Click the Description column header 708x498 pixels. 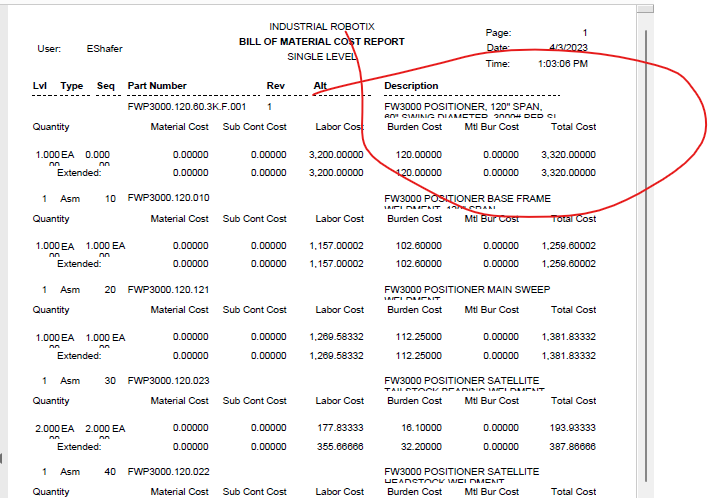pos(411,86)
